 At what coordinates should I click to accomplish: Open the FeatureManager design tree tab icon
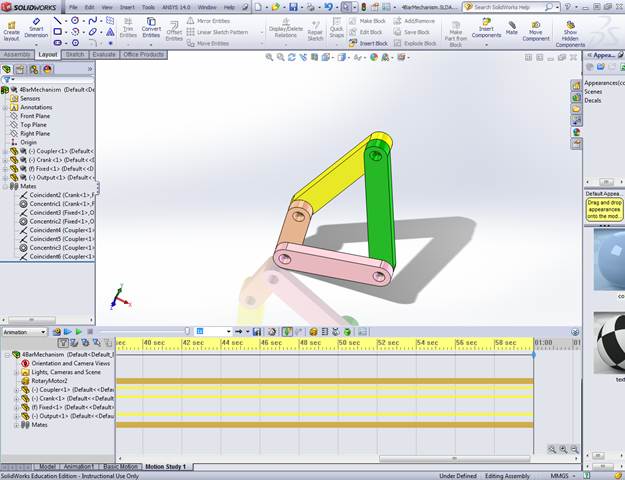pyautogui.click(x=6, y=69)
